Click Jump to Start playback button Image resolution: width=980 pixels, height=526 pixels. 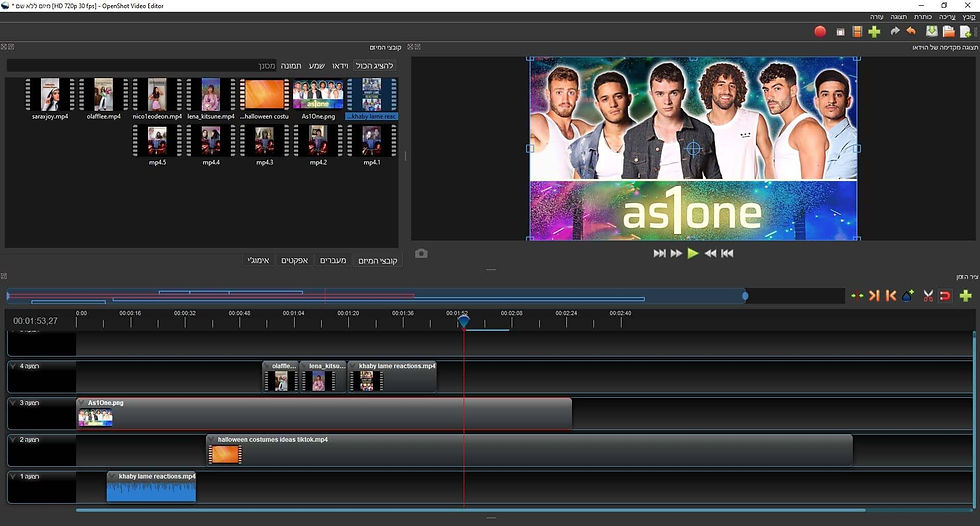pos(727,253)
